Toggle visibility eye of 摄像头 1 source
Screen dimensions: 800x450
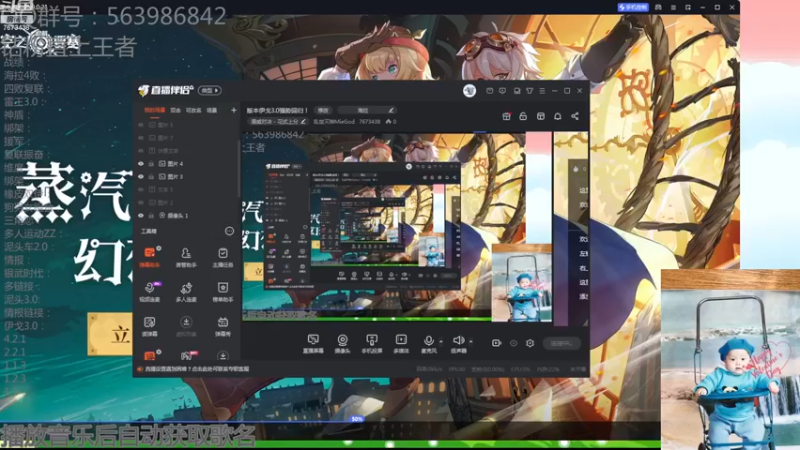[x=141, y=216]
